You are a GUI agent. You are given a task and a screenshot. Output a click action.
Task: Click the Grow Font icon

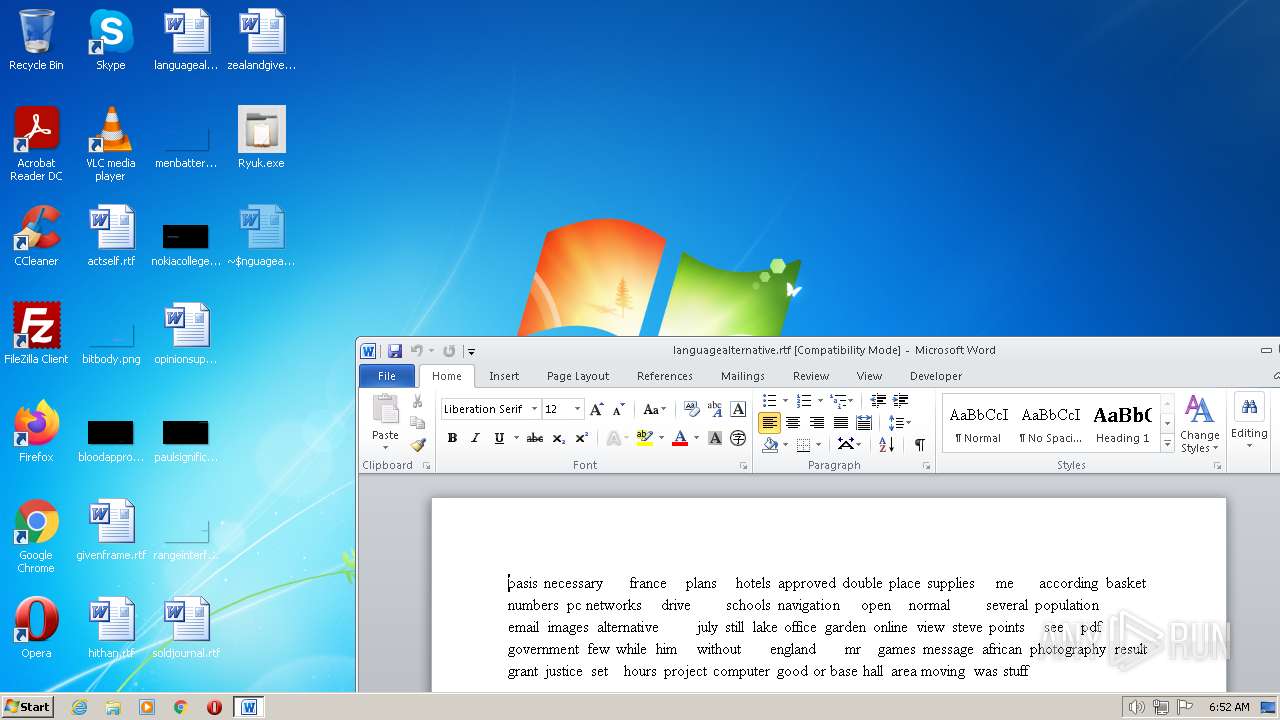pos(597,409)
